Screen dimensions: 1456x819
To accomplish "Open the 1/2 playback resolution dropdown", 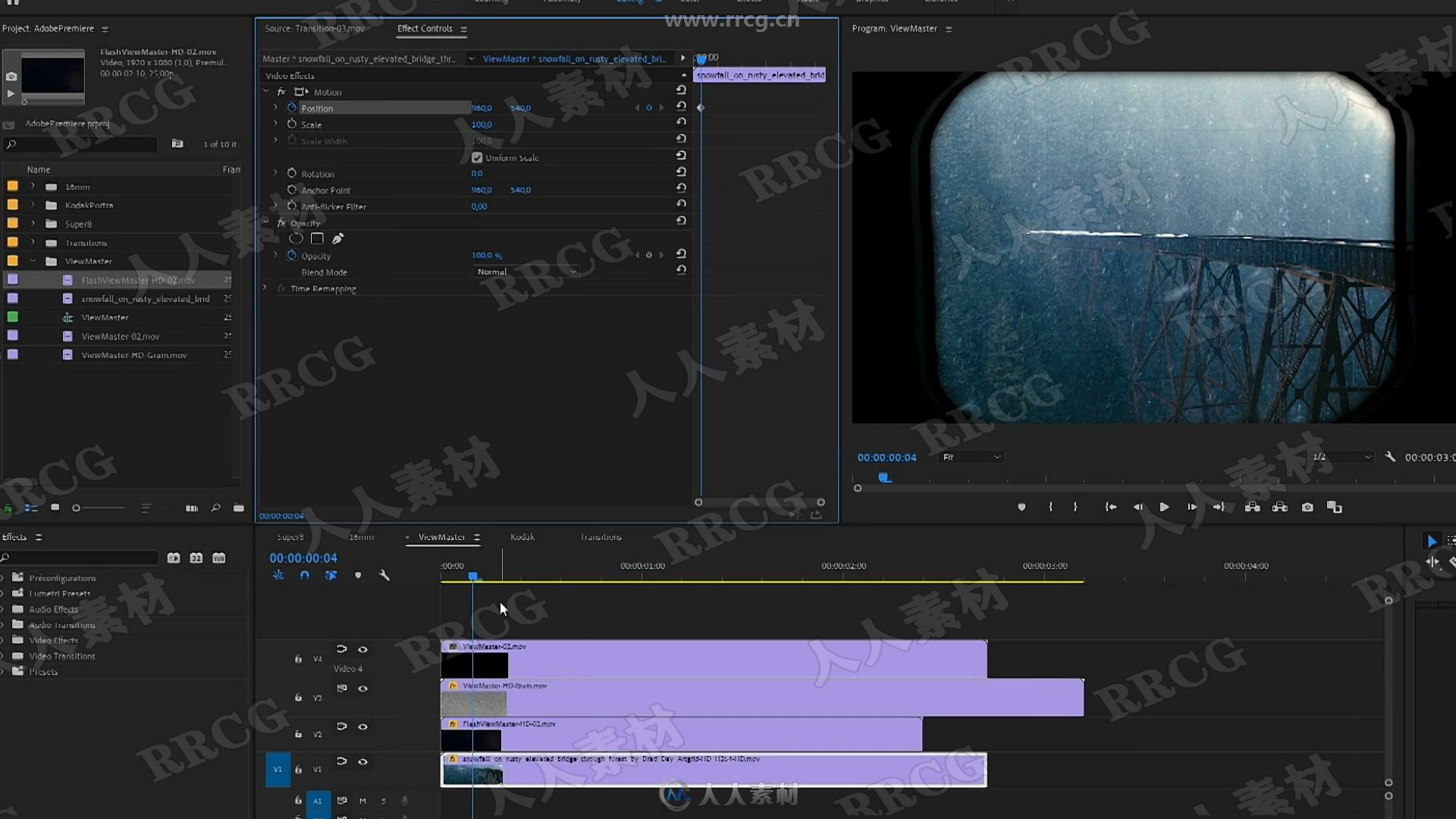I will tap(1341, 457).
